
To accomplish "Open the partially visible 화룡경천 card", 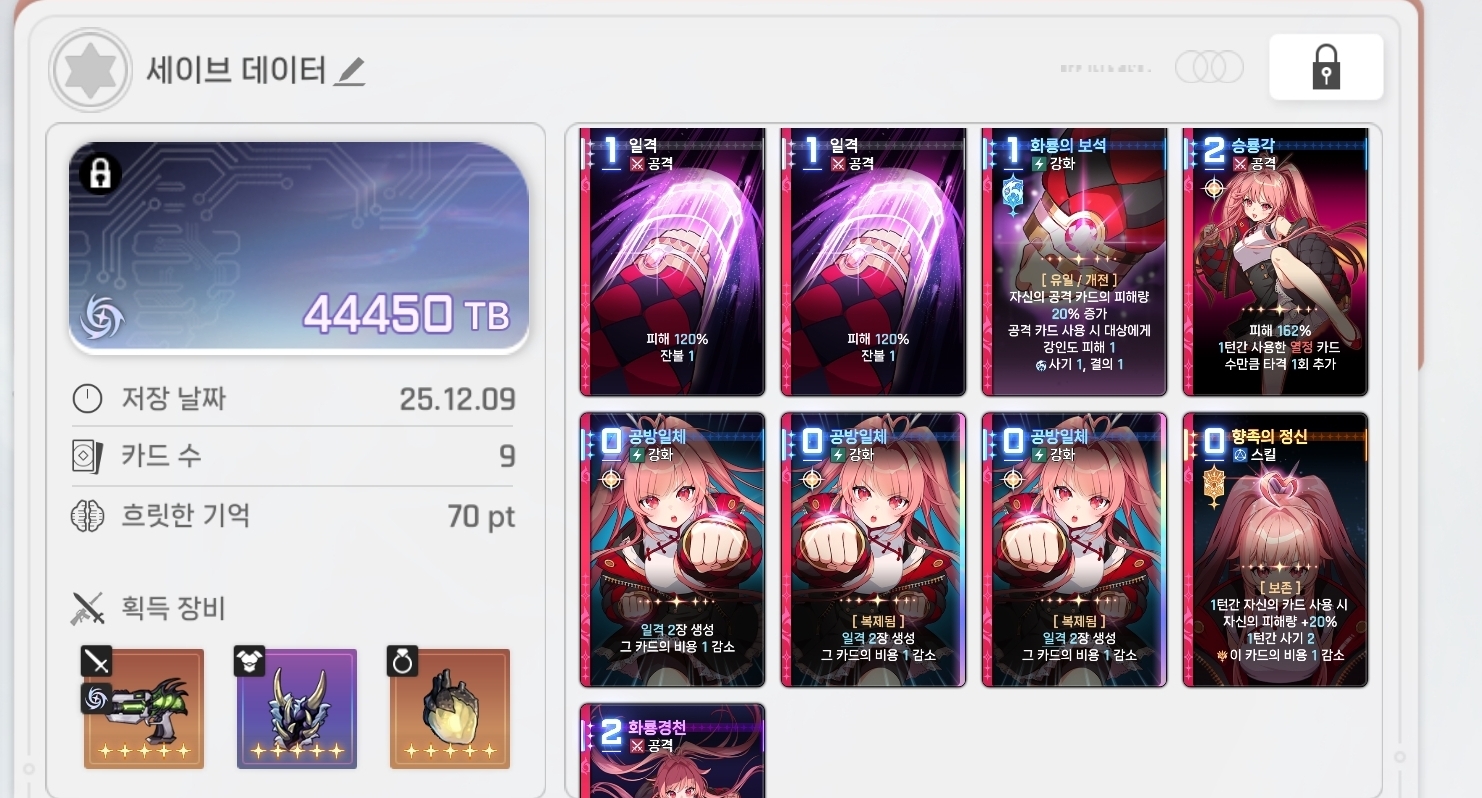I will coord(673,751).
